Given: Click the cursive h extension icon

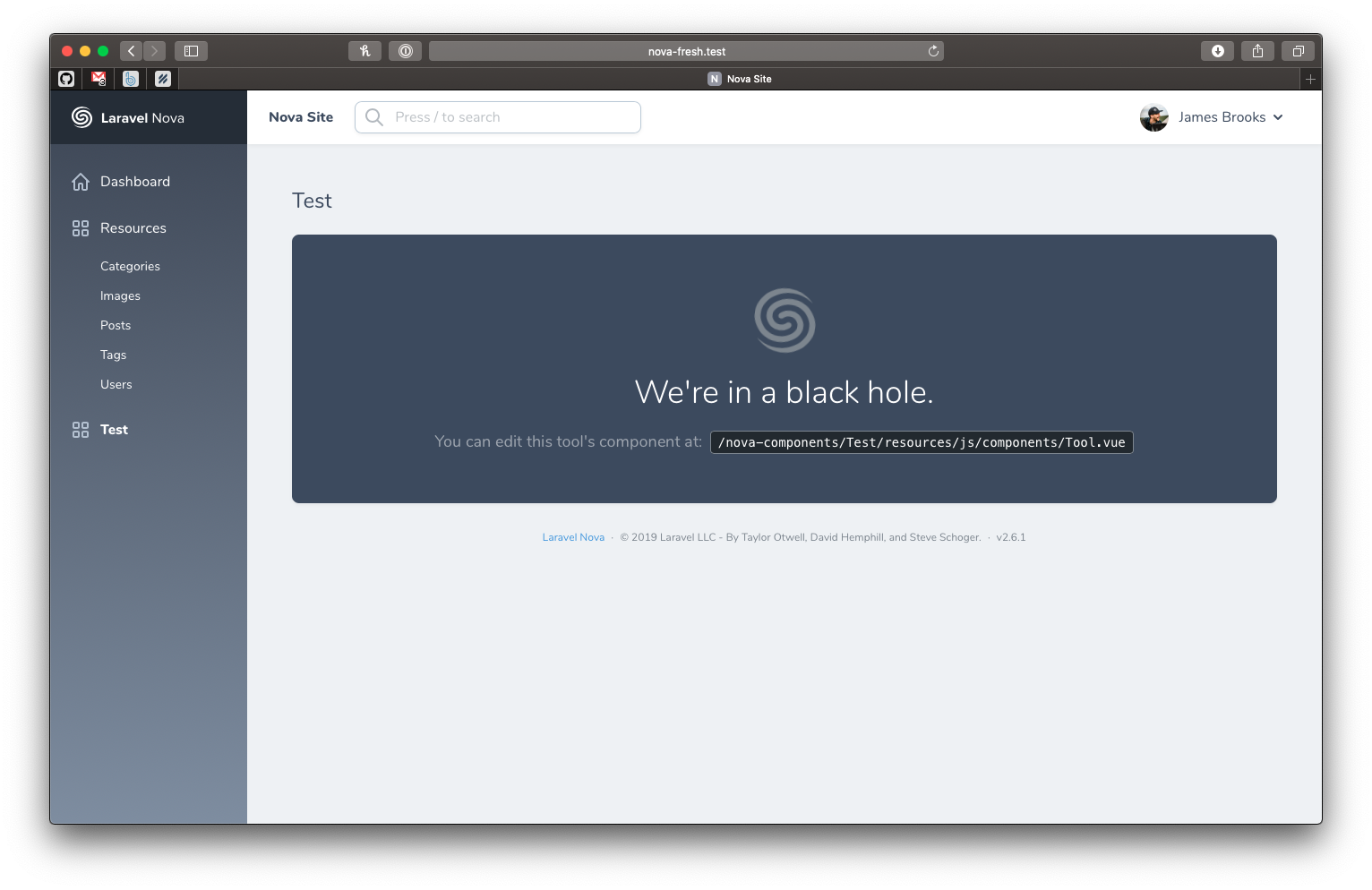Looking at the screenshot, I should pos(364,51).
